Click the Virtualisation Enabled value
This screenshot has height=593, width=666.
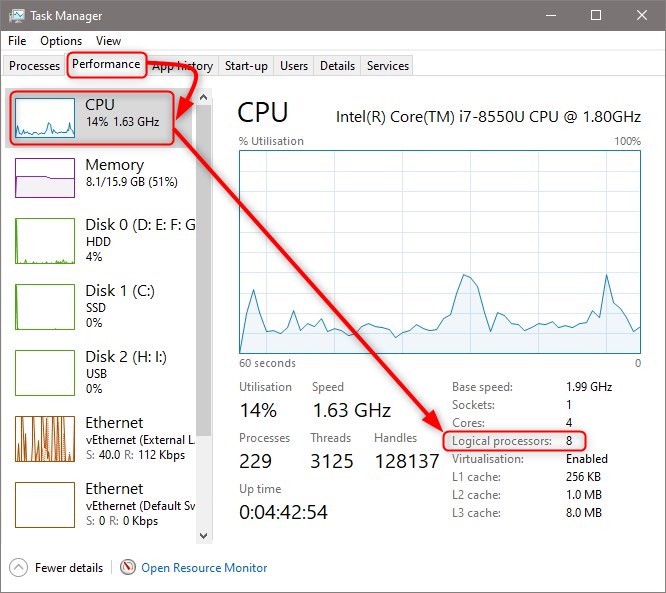(x=587, y=459)
